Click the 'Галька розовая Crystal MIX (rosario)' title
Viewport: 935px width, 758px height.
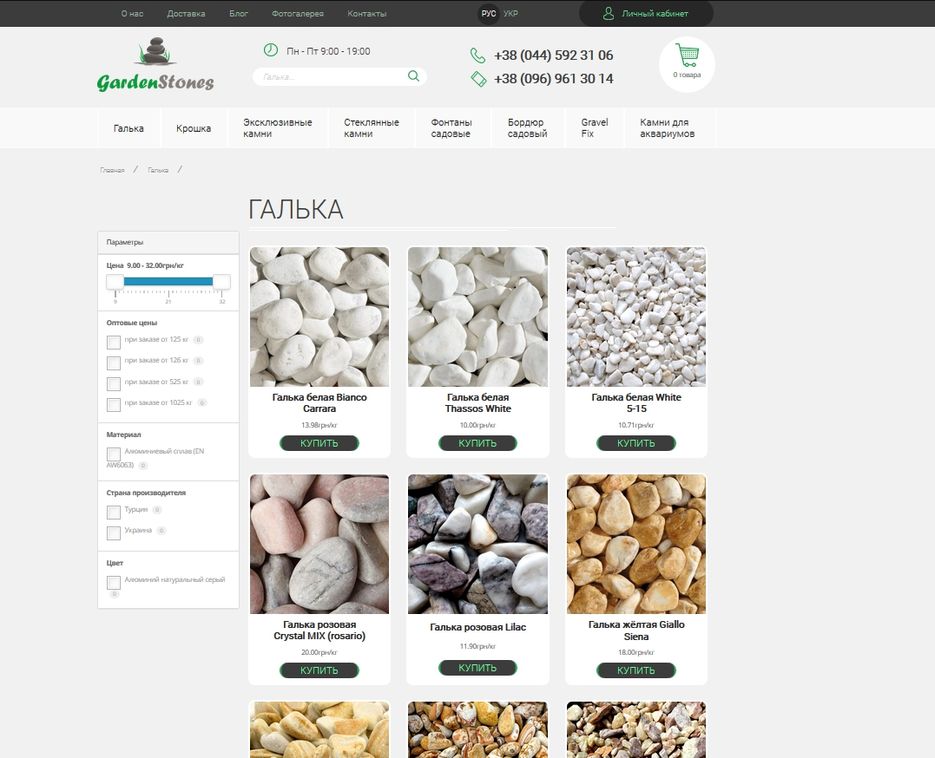pyautogui.click(x=320, y=630)
